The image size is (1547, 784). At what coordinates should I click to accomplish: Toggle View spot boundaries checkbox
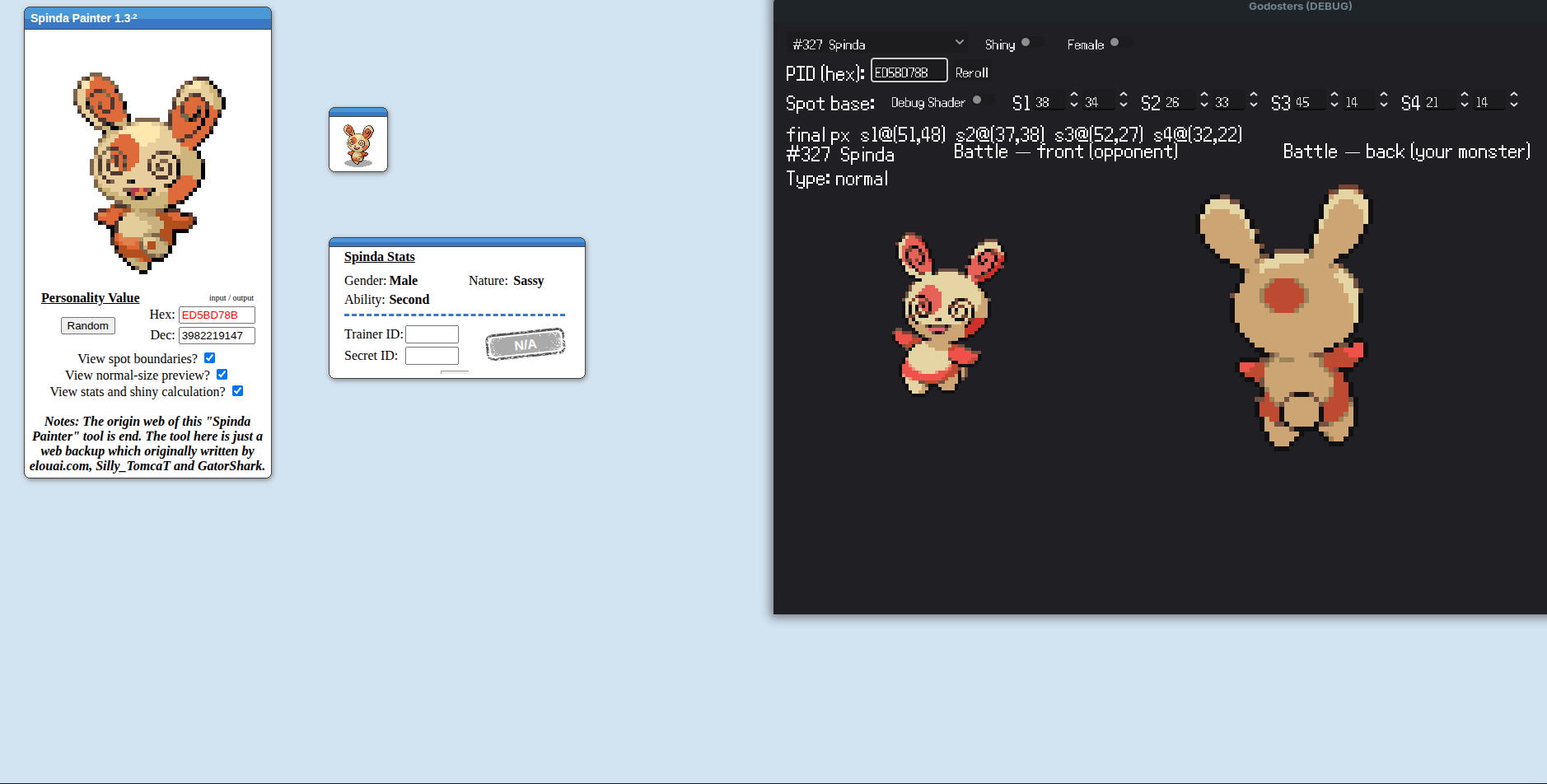[209, 357]
